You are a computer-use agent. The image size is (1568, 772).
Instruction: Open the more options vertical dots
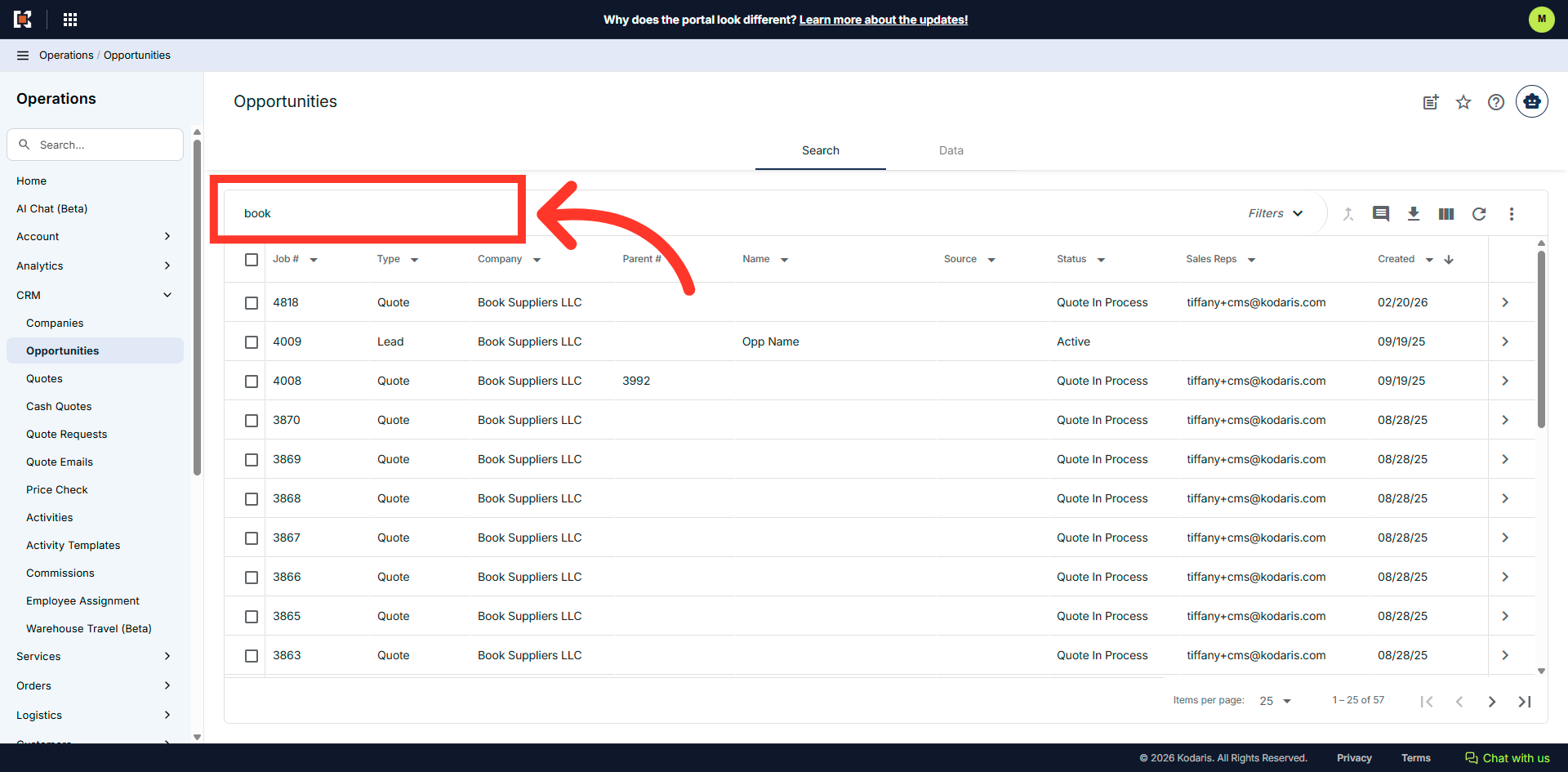(x=1512, y=214)
